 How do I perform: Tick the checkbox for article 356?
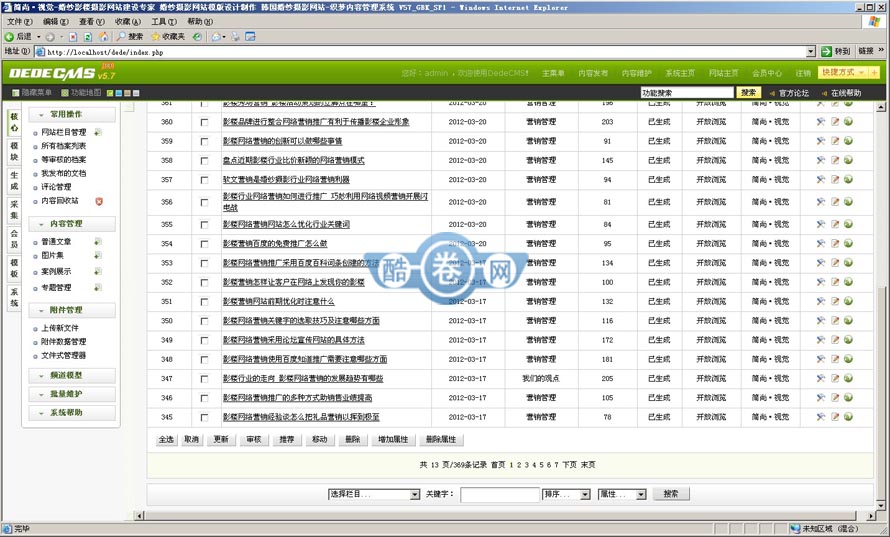[x=204, y=202]
